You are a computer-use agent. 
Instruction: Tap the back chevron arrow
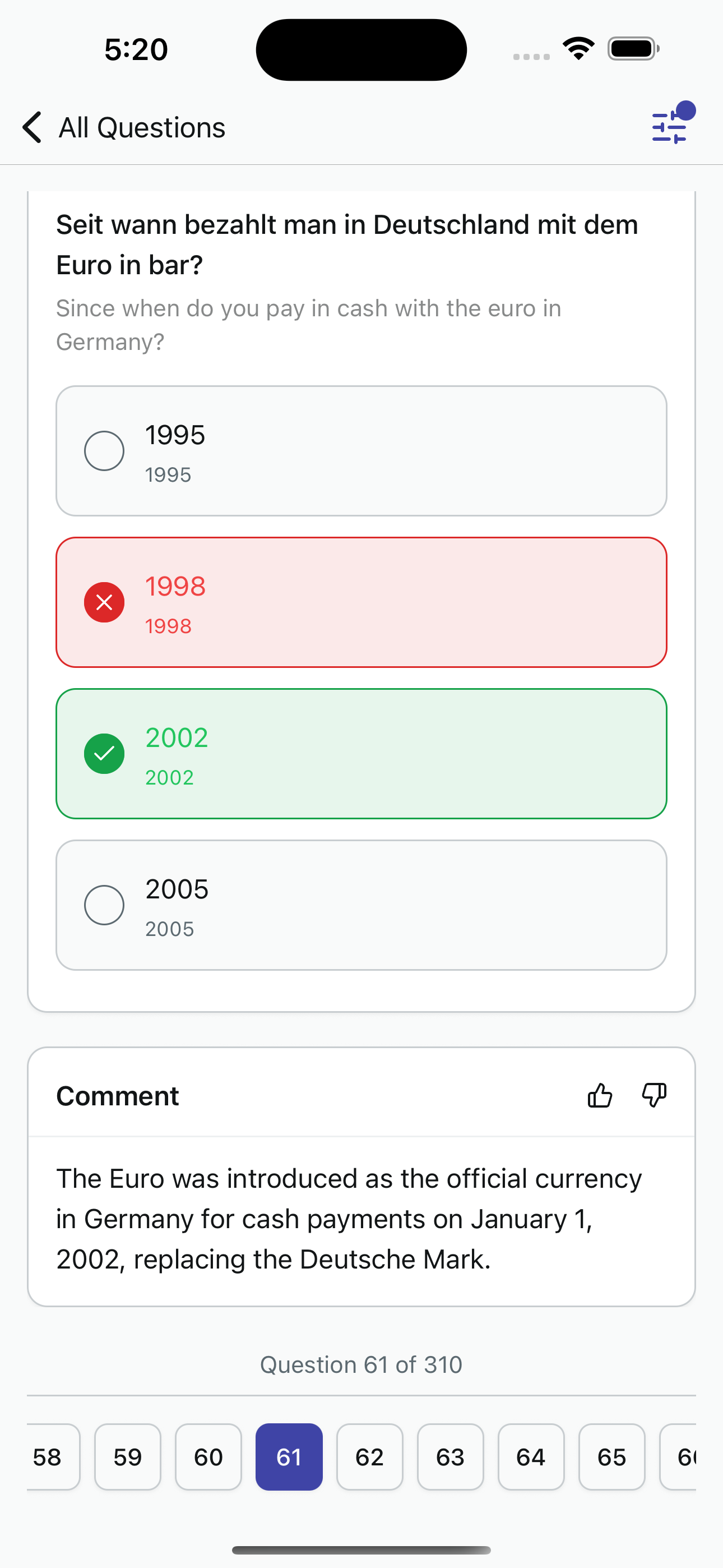33,127
